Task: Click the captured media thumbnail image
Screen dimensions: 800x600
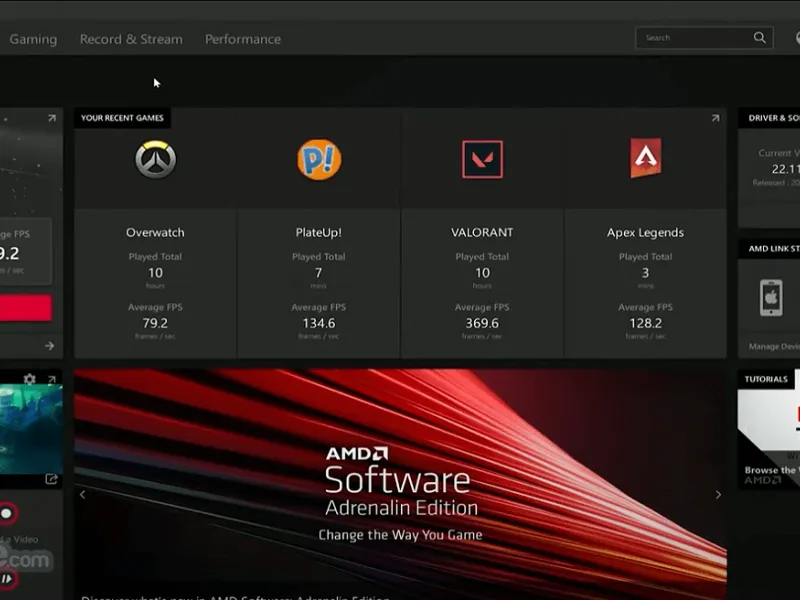Action: point(31,430)
